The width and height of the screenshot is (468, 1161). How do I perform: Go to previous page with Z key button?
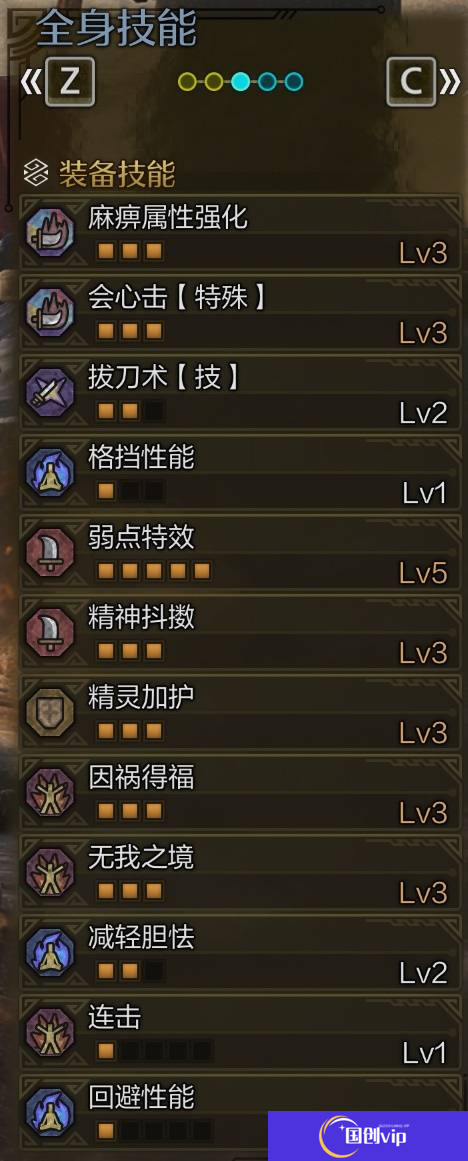pos(70,82)
